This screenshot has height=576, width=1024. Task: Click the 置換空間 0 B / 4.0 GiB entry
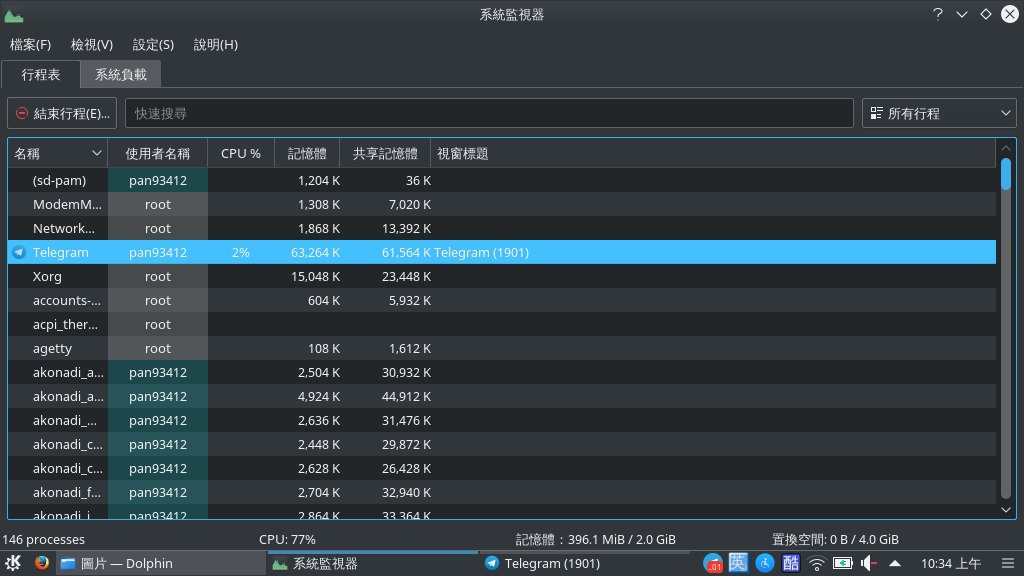click(835, 539)
